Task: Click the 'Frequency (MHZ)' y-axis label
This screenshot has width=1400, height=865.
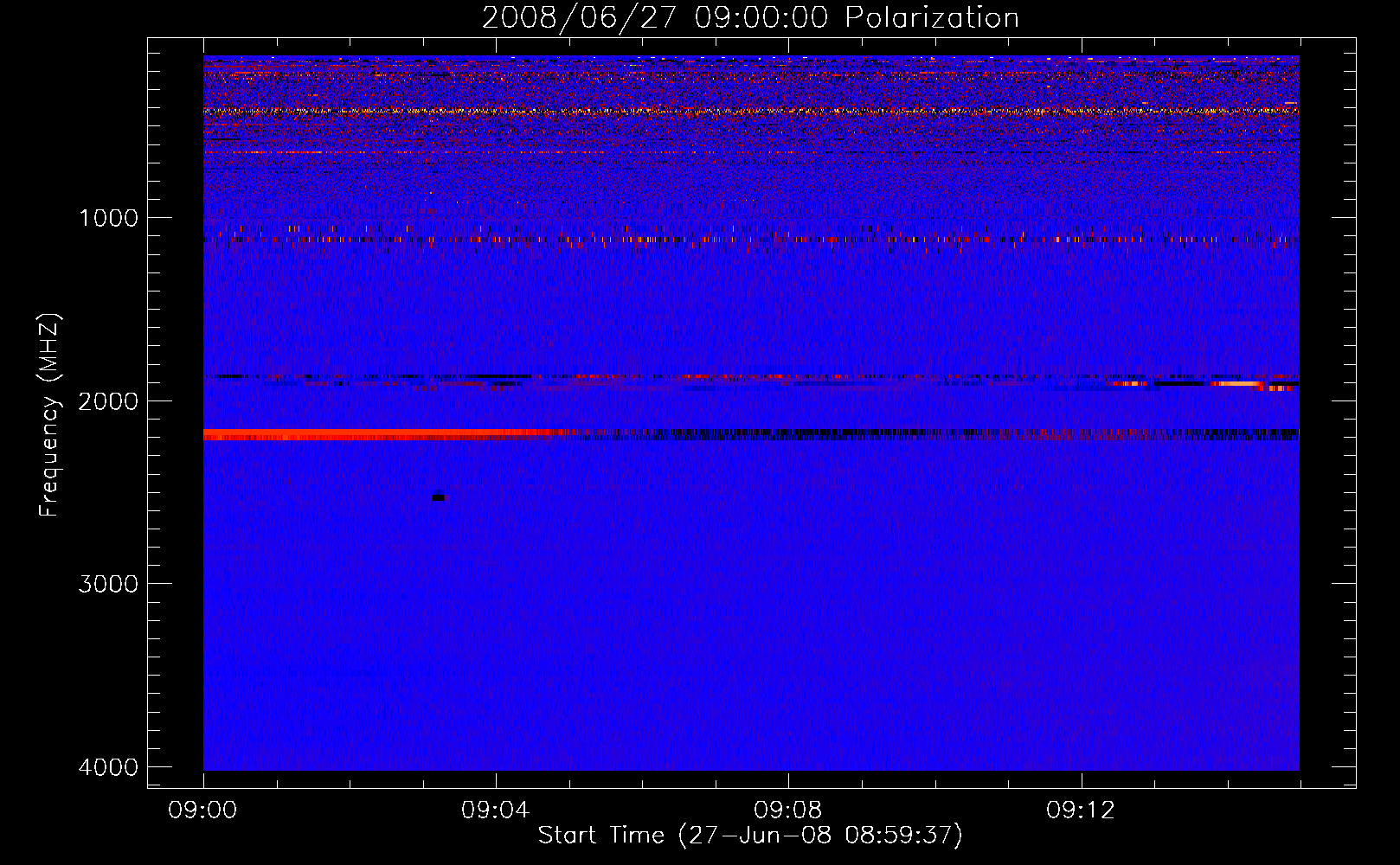Action: [49, 414]
